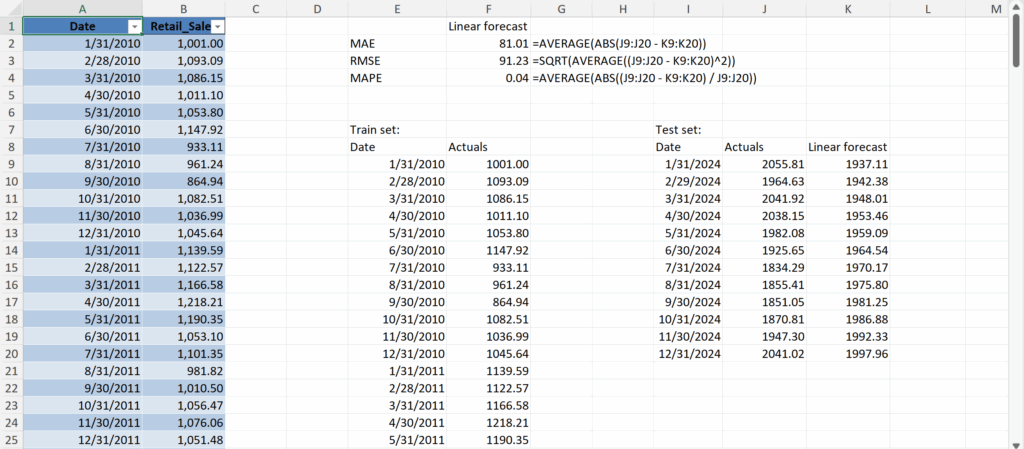This screenshot has height=449, width=1024.
Task: Open the Retail_Sales column filter dropdown
Action: [218, 27]
